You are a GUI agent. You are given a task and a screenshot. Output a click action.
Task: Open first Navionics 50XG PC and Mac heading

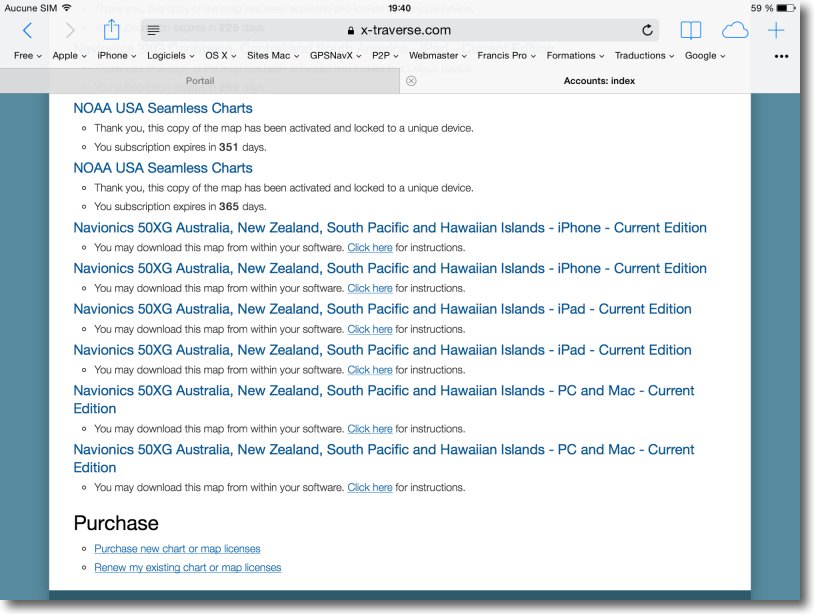[x=384, y=399]
